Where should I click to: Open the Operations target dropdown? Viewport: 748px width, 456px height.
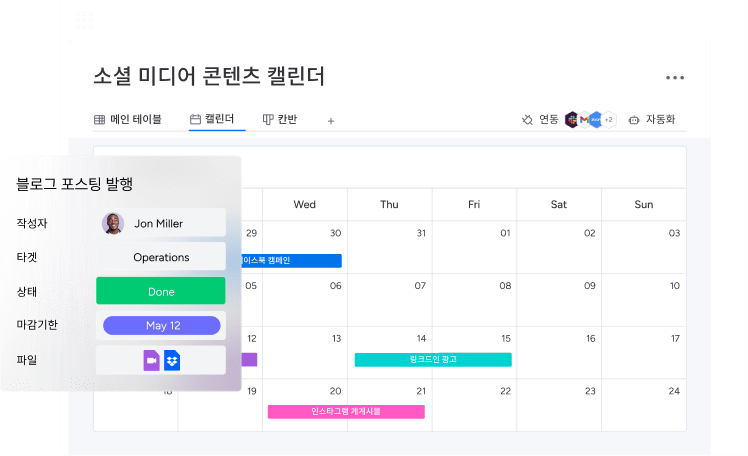pyautogui.click(x=160, y=257)
